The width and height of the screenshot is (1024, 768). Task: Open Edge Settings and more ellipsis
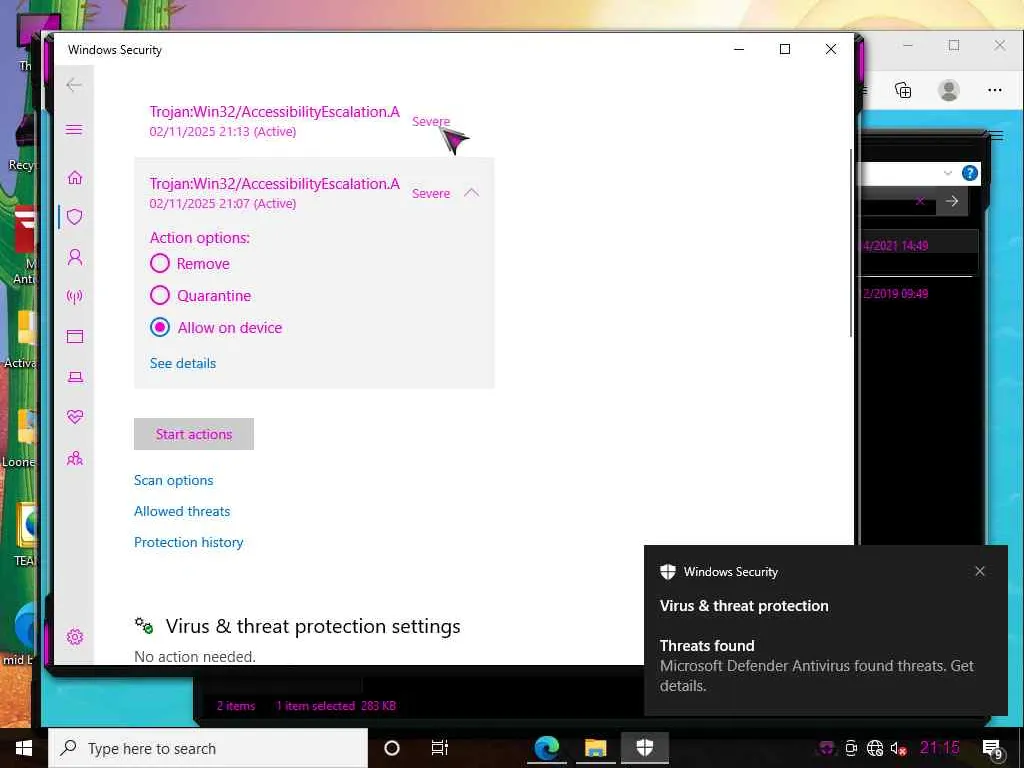coord(995,90)
